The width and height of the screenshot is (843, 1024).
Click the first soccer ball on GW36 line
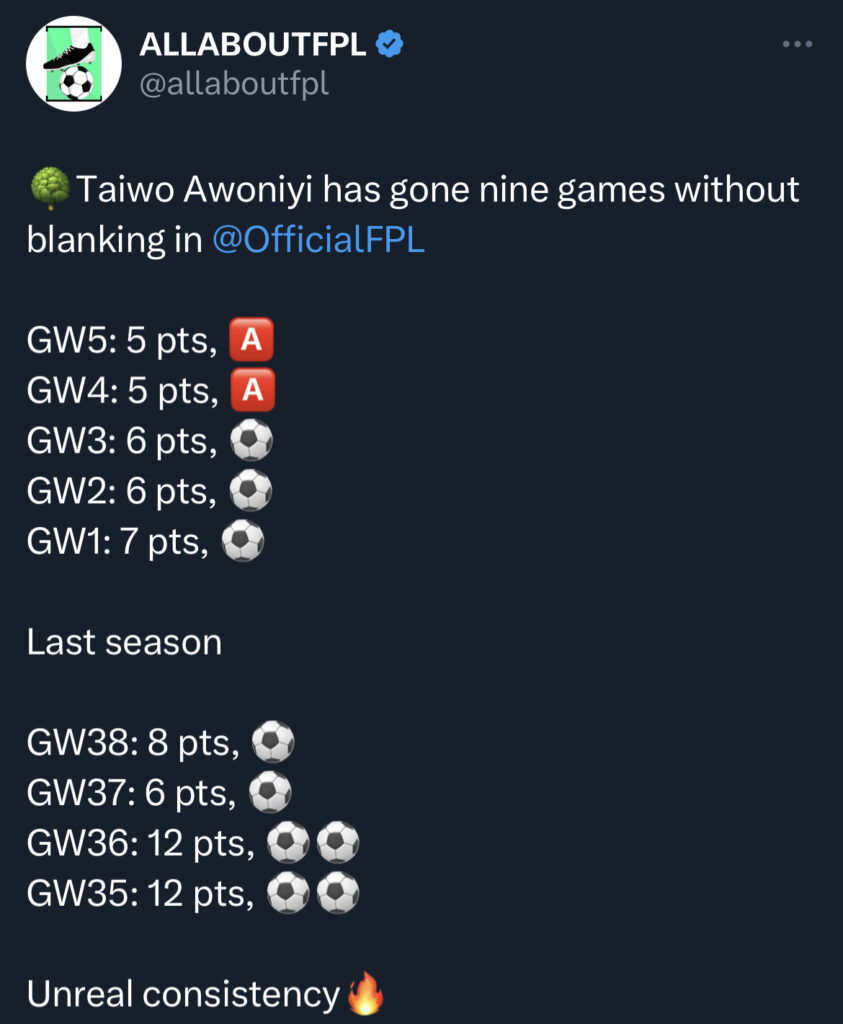(x=288, y=844)
